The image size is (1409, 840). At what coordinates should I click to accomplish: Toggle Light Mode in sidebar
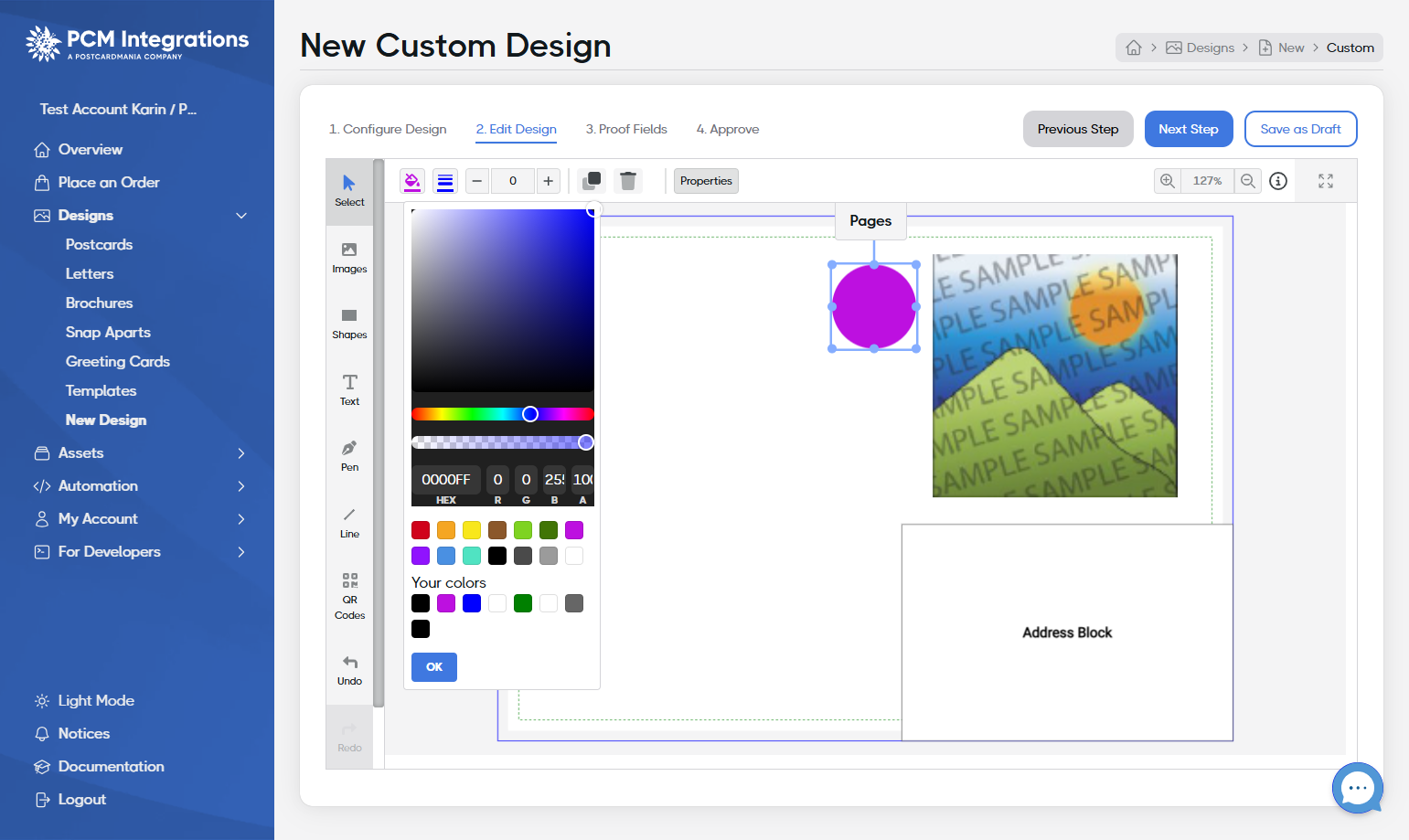(x=84, y=701)
